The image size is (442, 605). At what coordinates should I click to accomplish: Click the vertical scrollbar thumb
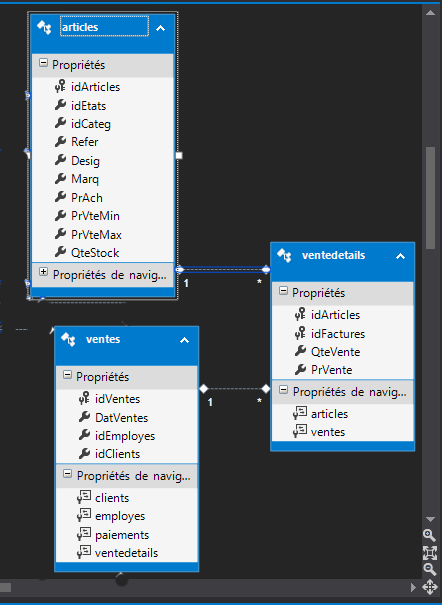430,198
